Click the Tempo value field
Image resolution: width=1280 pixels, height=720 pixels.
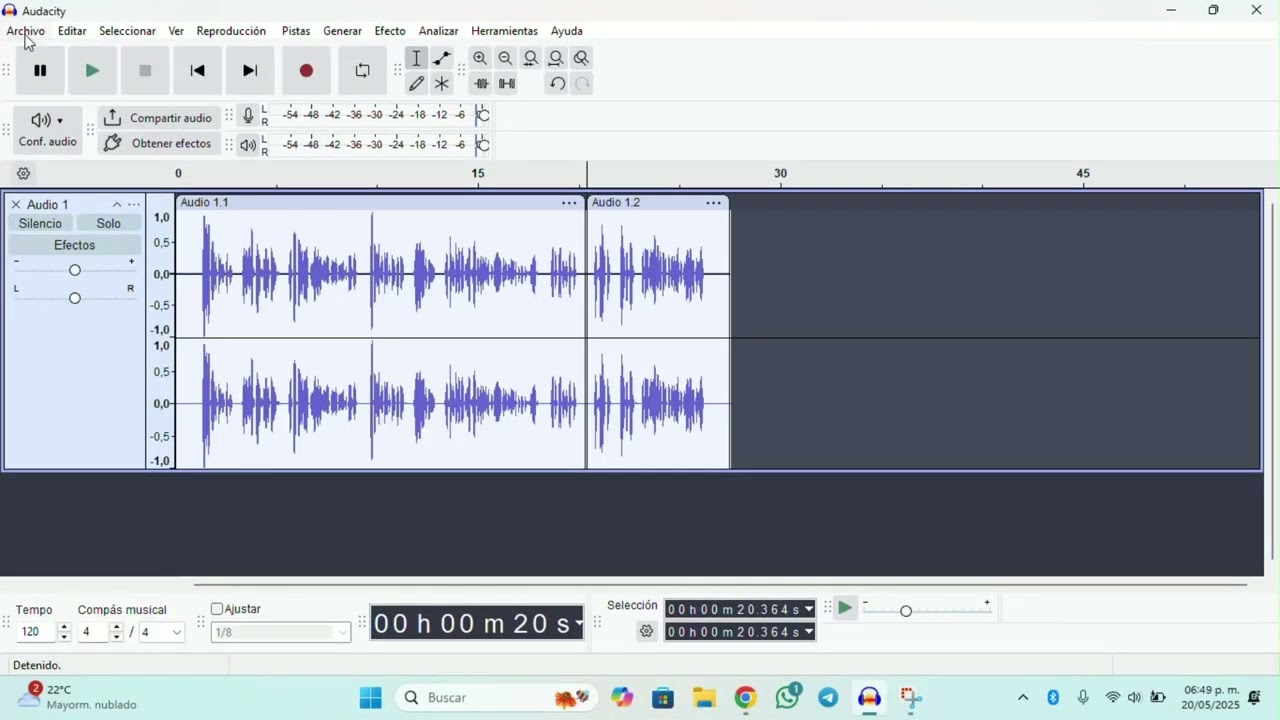click(x=36, y=632)
